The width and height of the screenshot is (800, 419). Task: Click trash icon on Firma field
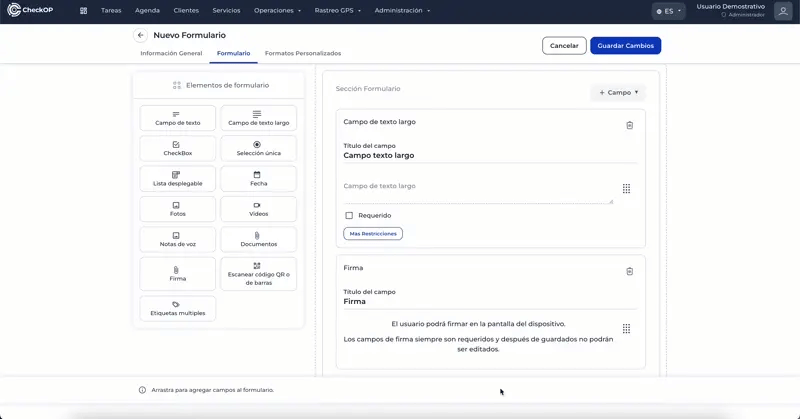tap(629, 271)
